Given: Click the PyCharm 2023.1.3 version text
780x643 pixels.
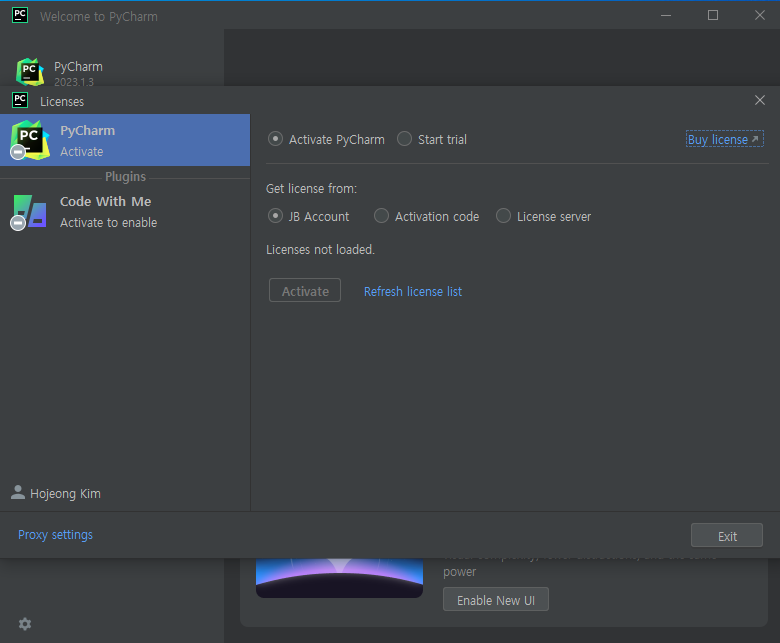Looking at the screenshot, I should tap(74, 82).
